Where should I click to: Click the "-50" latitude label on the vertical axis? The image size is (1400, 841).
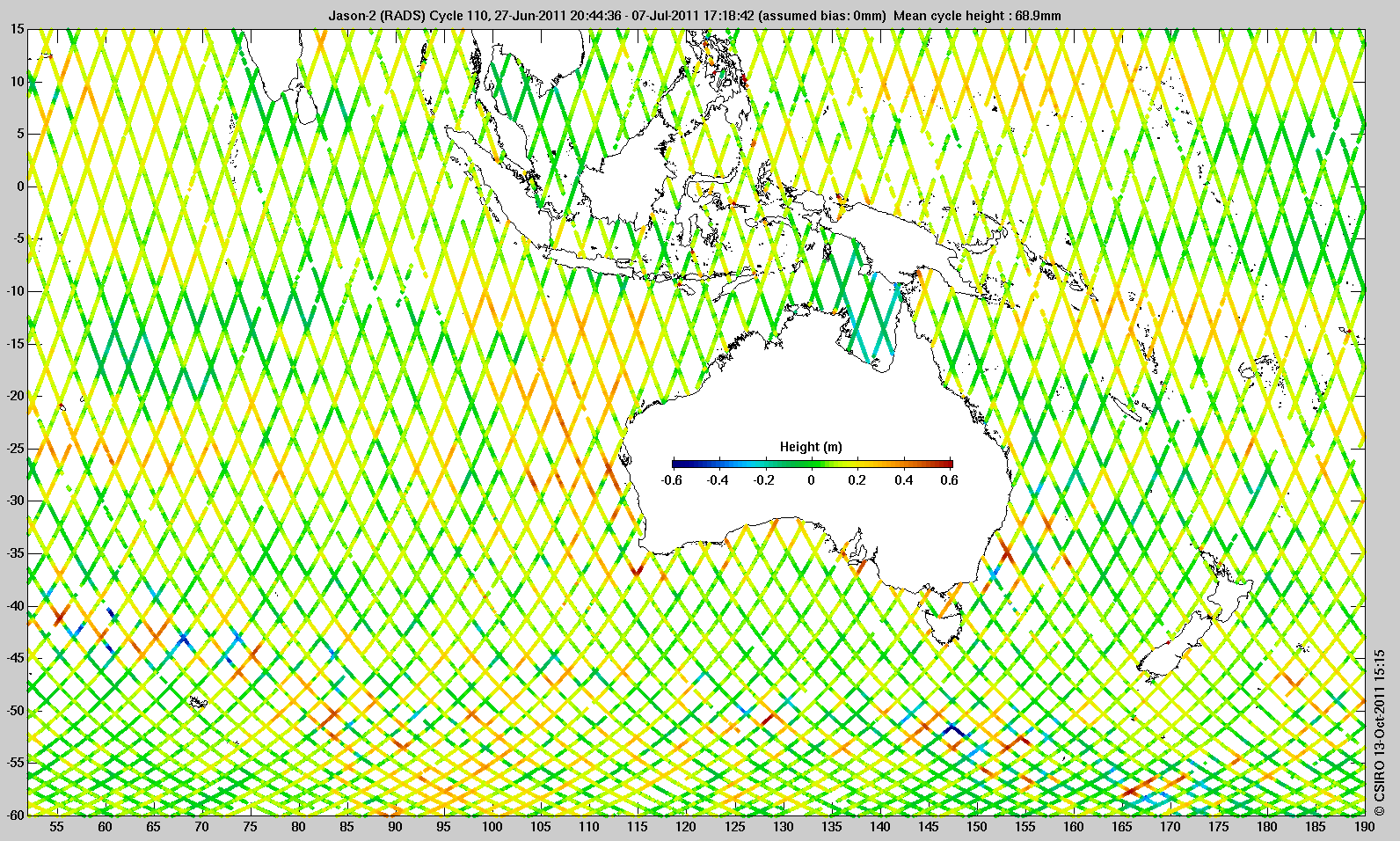tap(15, 711)
